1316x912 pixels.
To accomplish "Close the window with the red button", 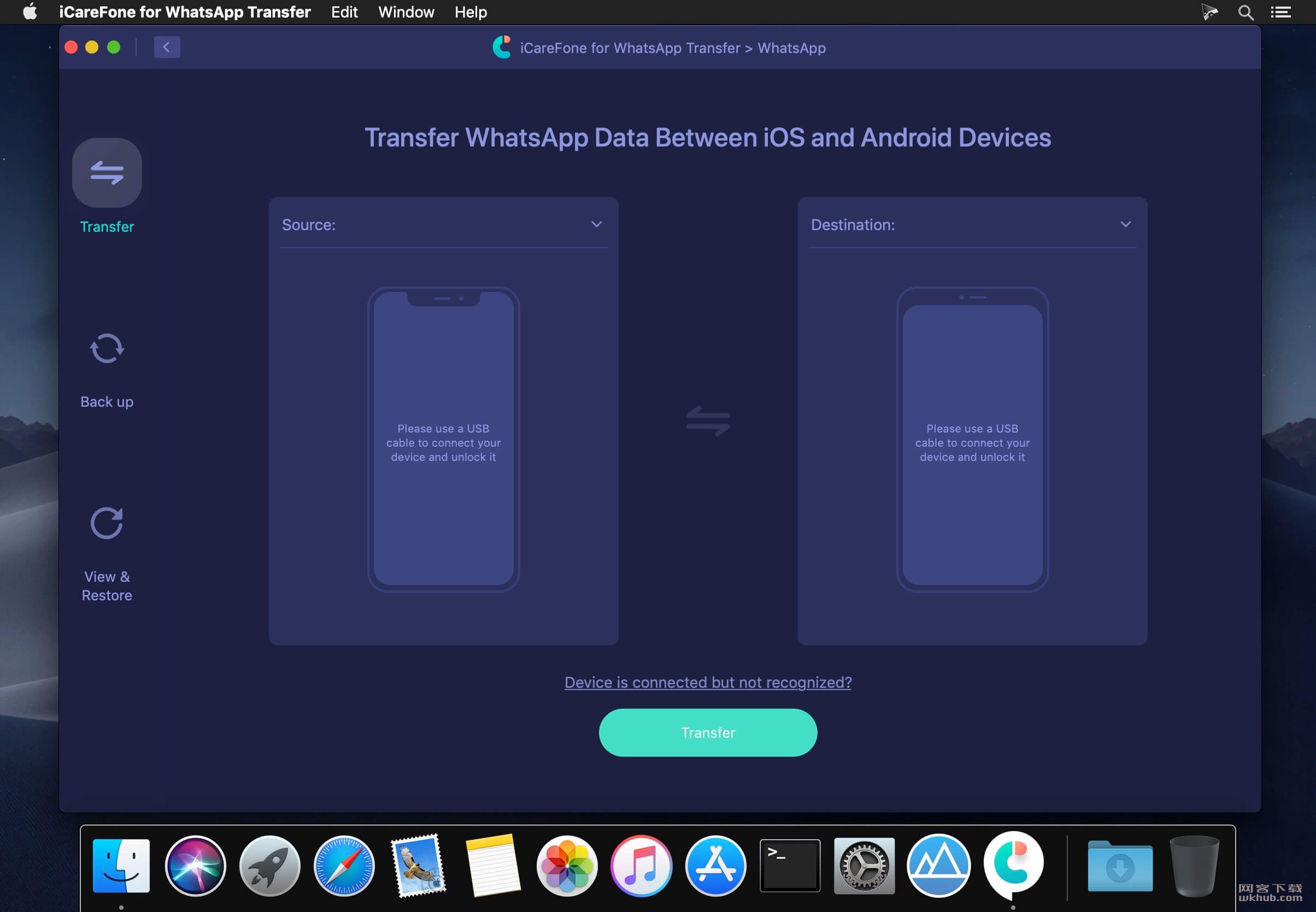I will point(72,47).
